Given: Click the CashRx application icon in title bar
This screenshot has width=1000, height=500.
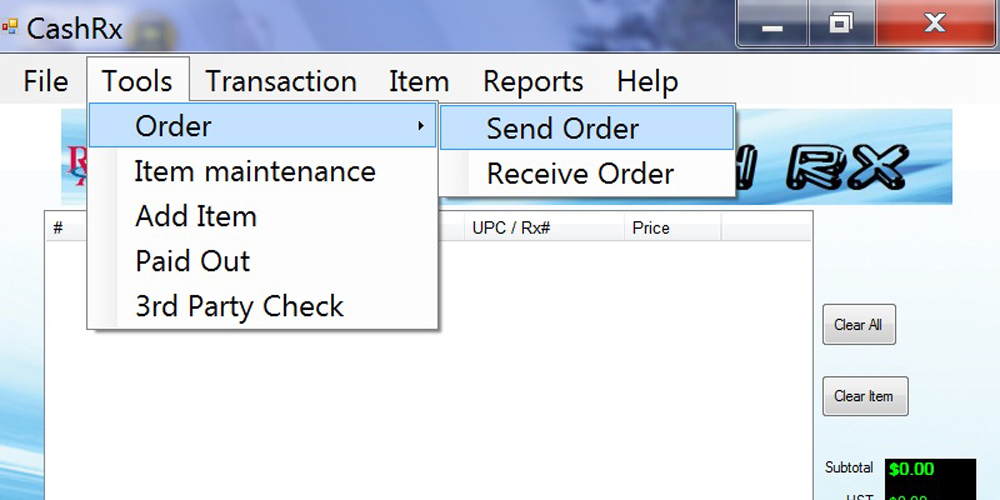Looking at the screenshot, I should pos(10,27).
